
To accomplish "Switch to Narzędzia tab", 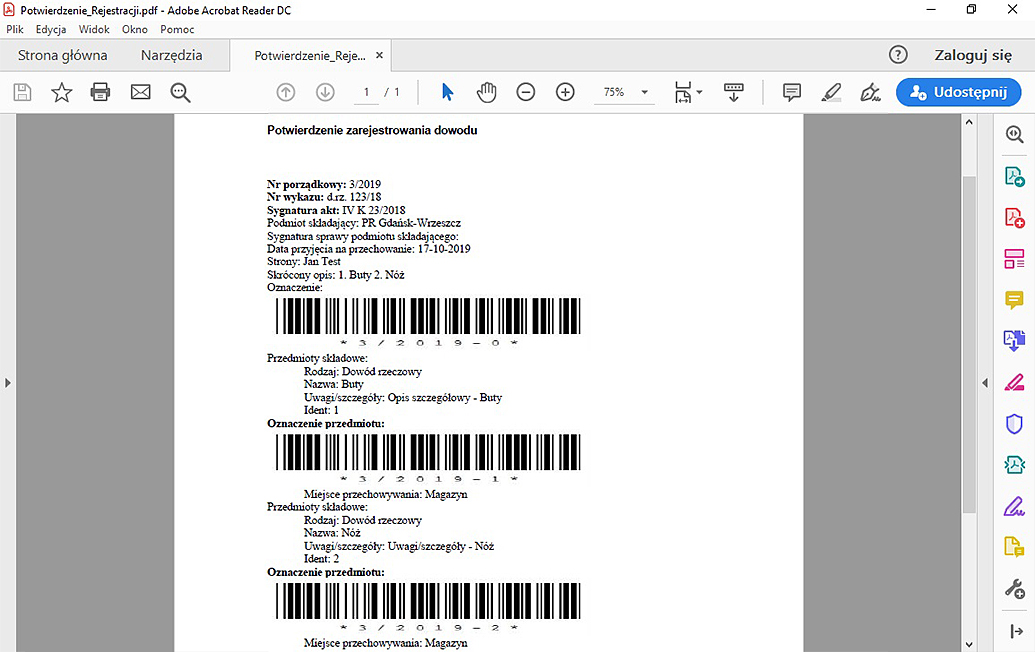I will [x=172, y=55].
